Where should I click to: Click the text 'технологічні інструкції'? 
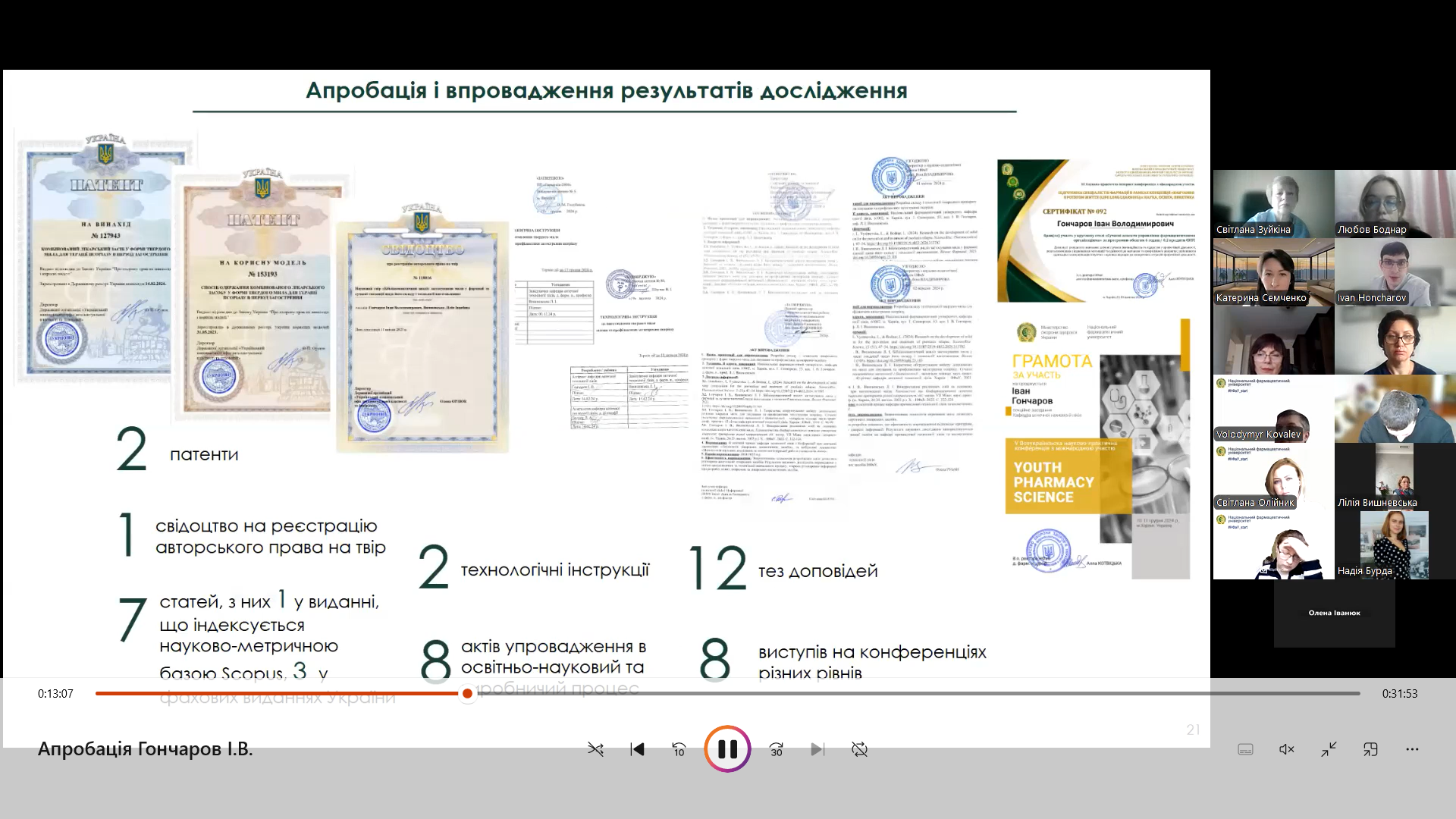click(555, 570)
